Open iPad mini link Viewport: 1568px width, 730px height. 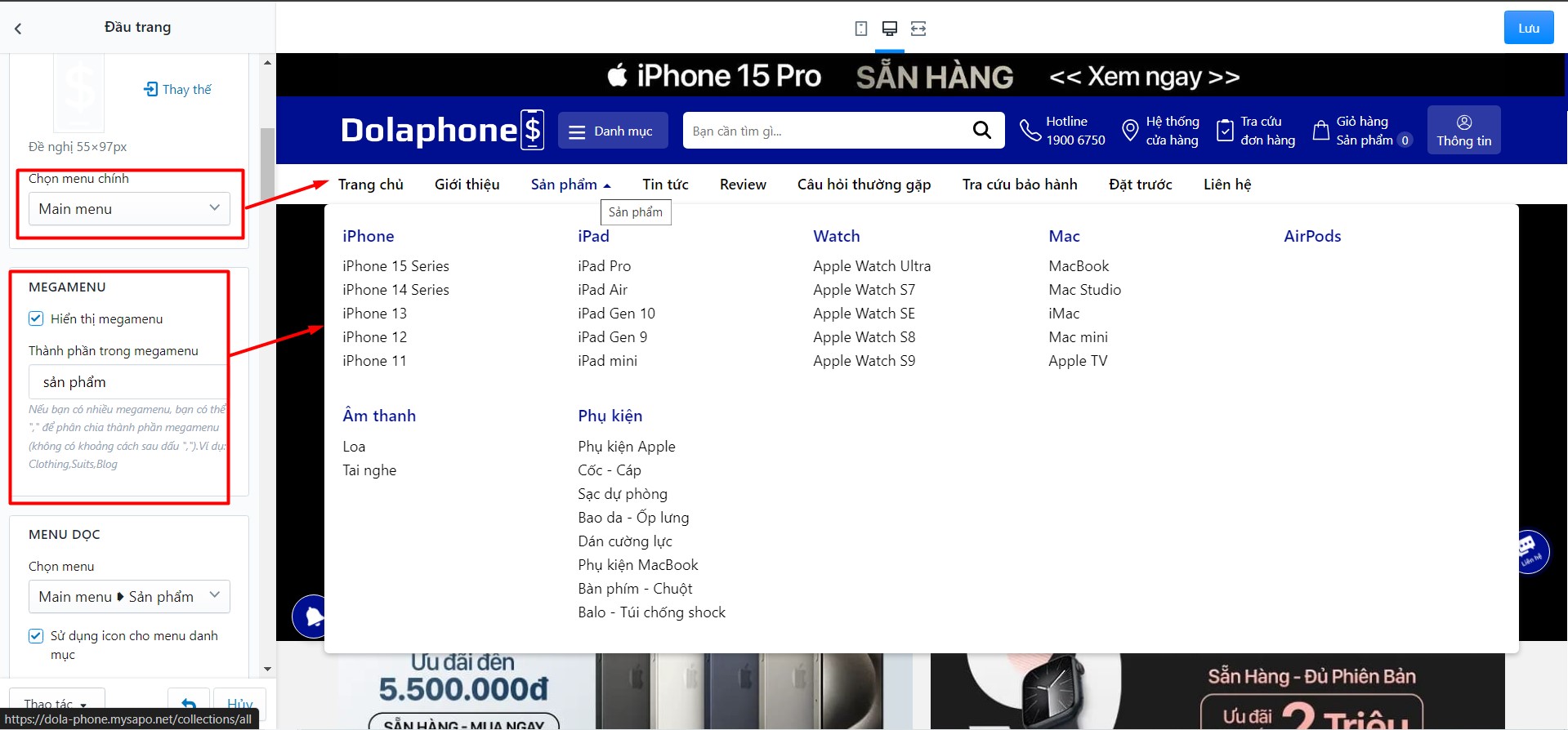click(607, 361)
